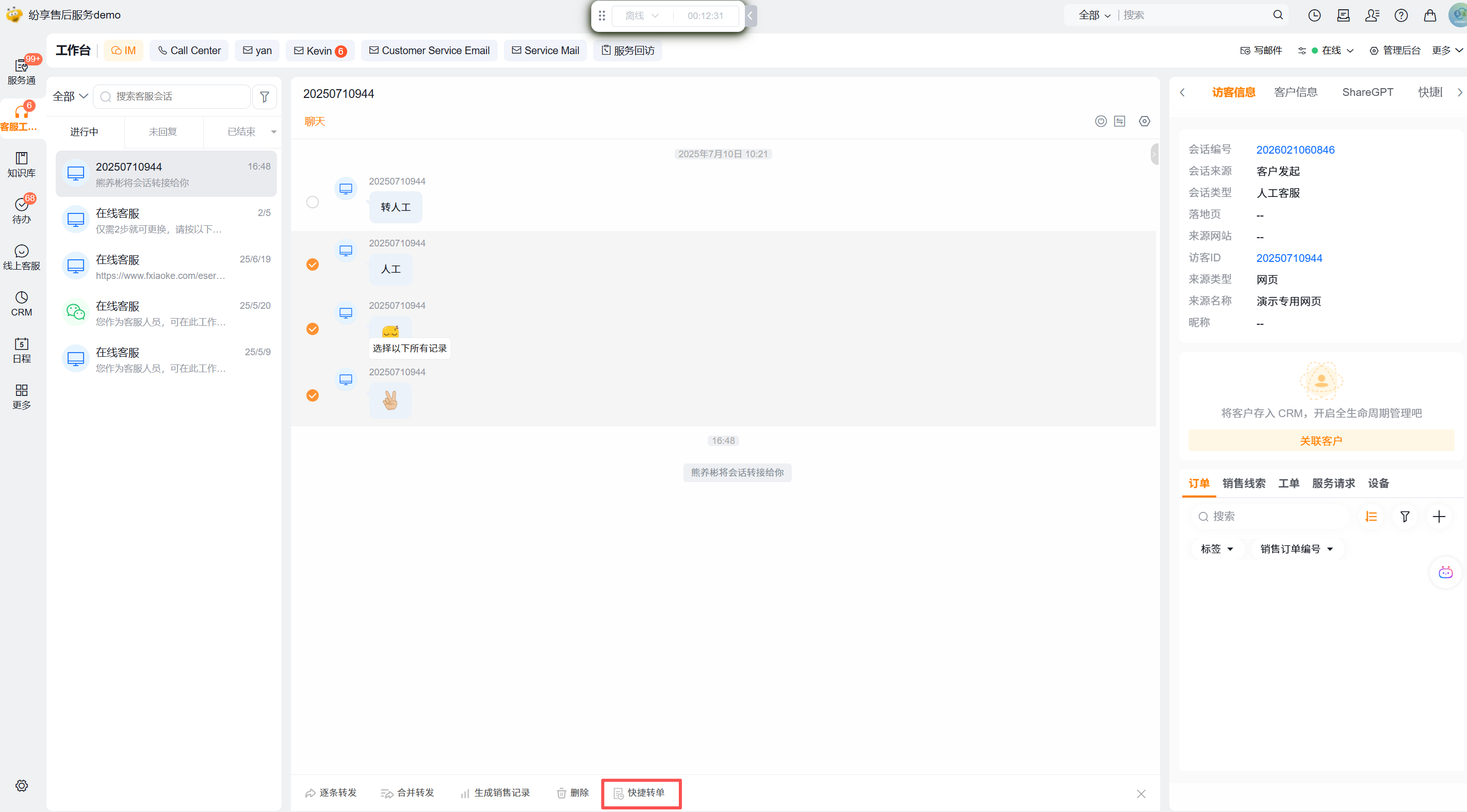The width and height of the screenshot is (1467, 812).
Task: Click the history clock icon in top bar
Action: (1314, 15)
